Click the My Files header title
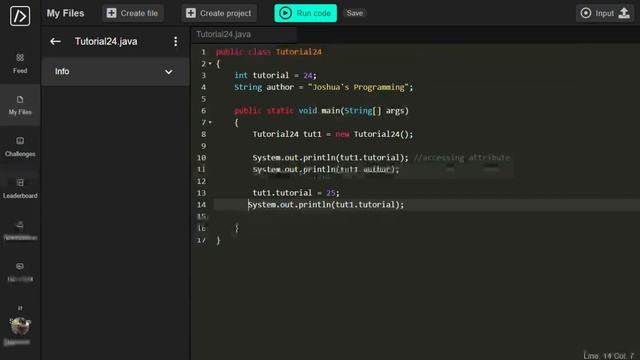The width and height of the screenshot is (640, 360). (65, 13)
